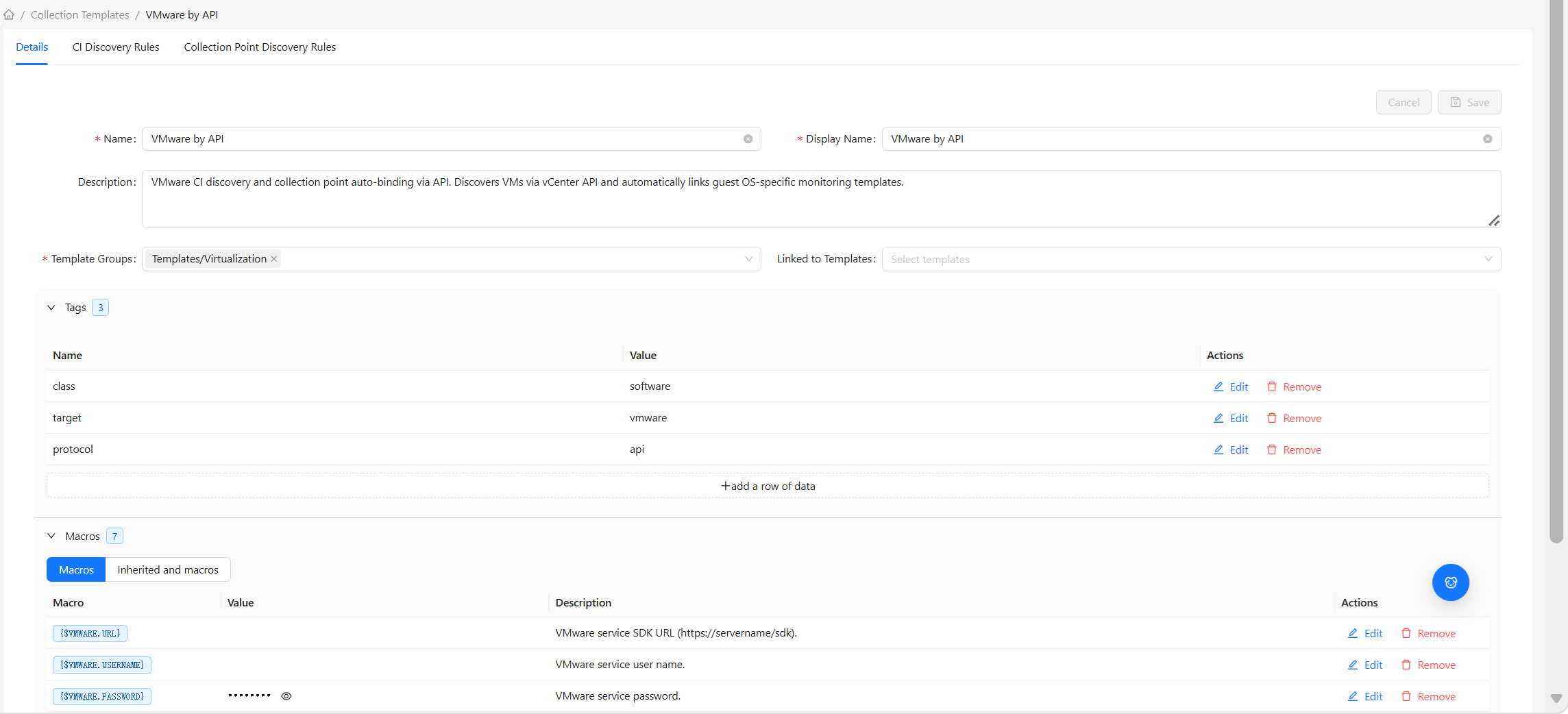Reveal the password value with eye icon
The image size is (1568, 714).
click(x=286, y=696)
